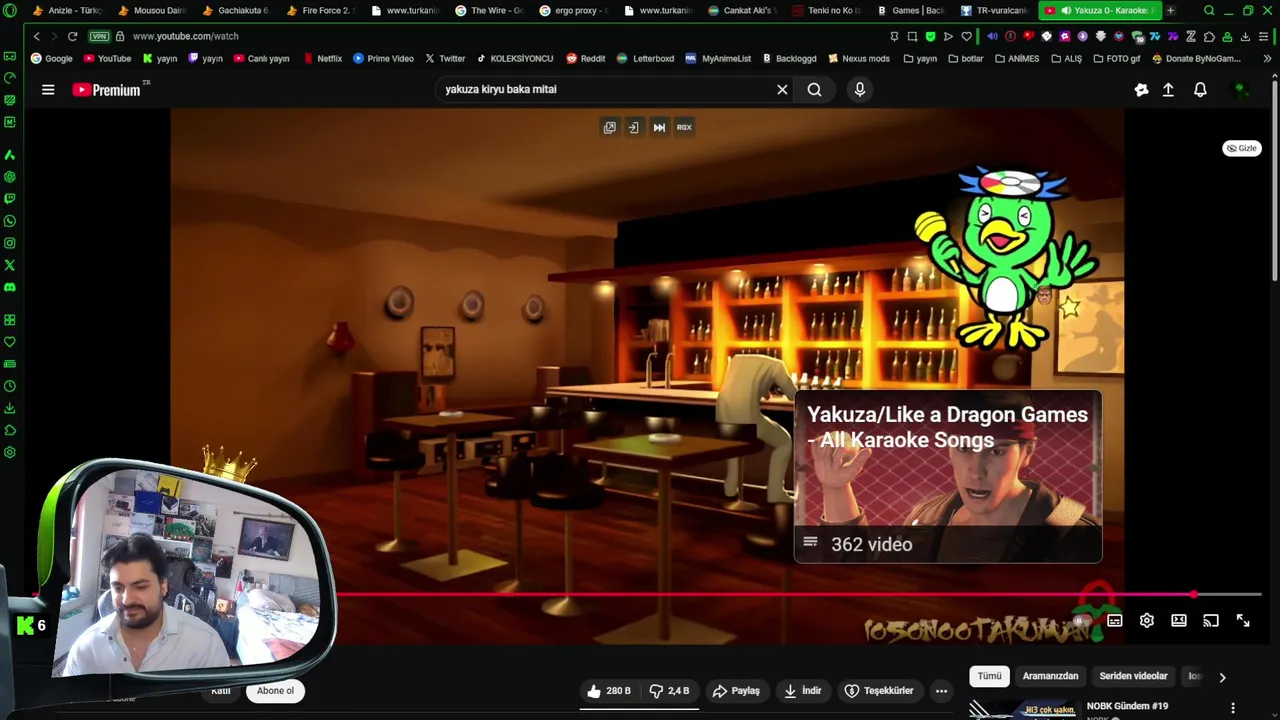Pin tab with pushpin toolbar icon
The height and width of the screenshot is (720, 1280).
click(x=894, y=36)
